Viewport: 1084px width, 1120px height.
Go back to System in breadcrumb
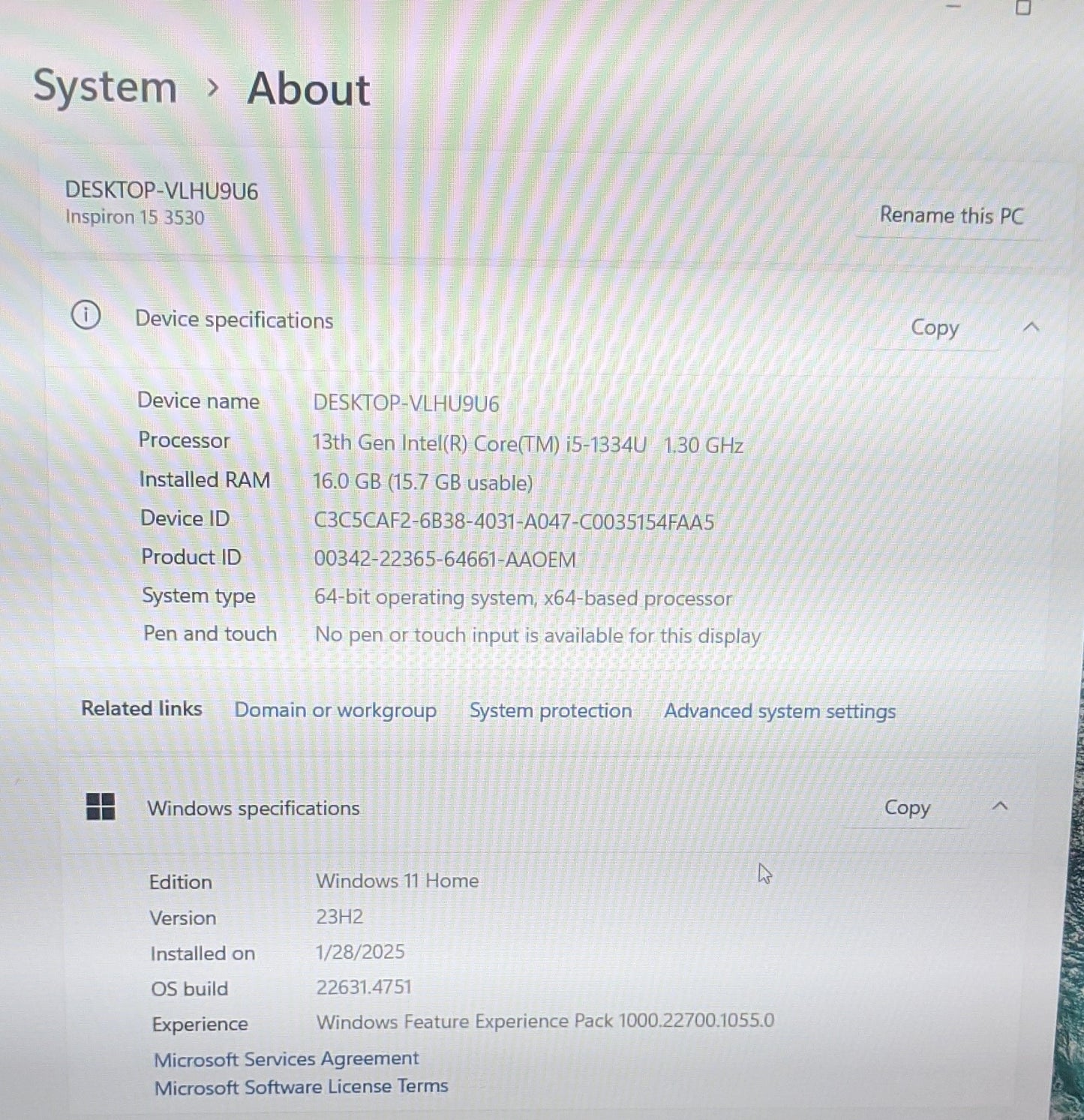[105, 86]
